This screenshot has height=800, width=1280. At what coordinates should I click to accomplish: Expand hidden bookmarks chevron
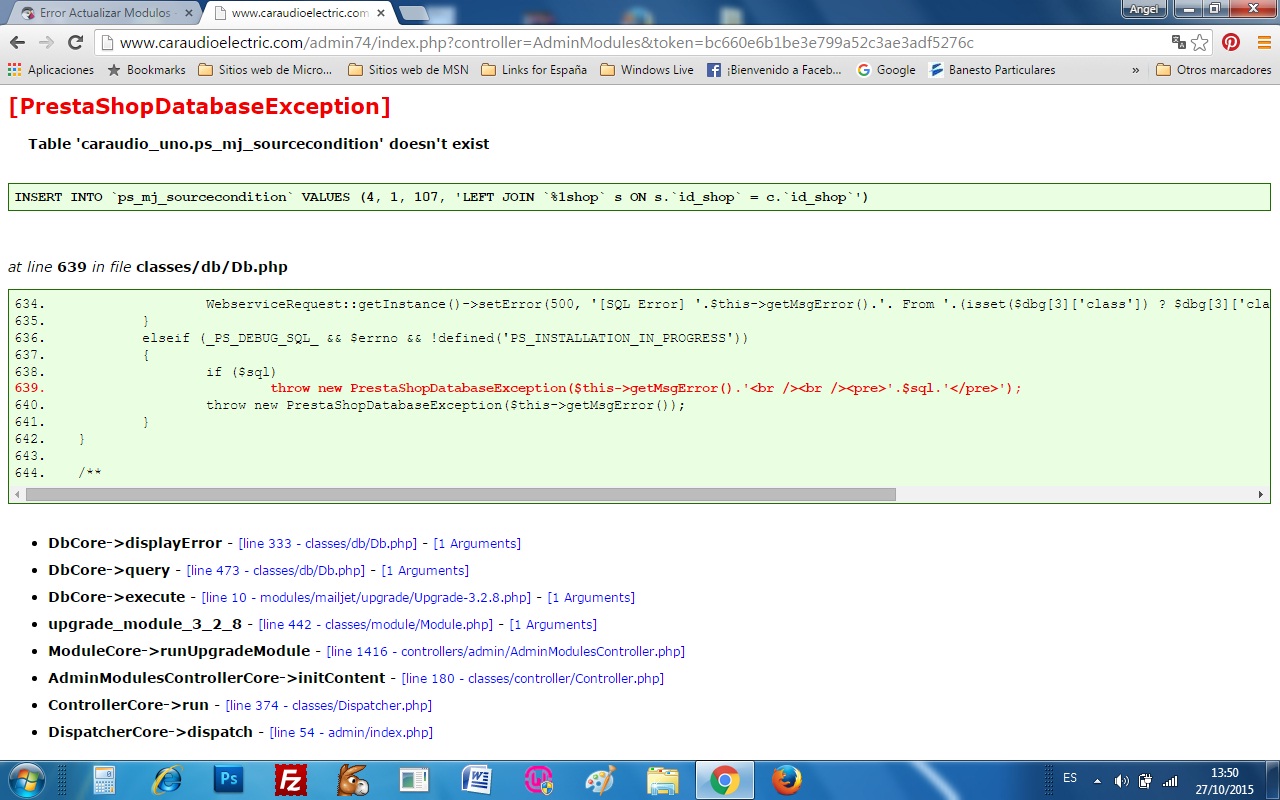[x=1136, y=70]
